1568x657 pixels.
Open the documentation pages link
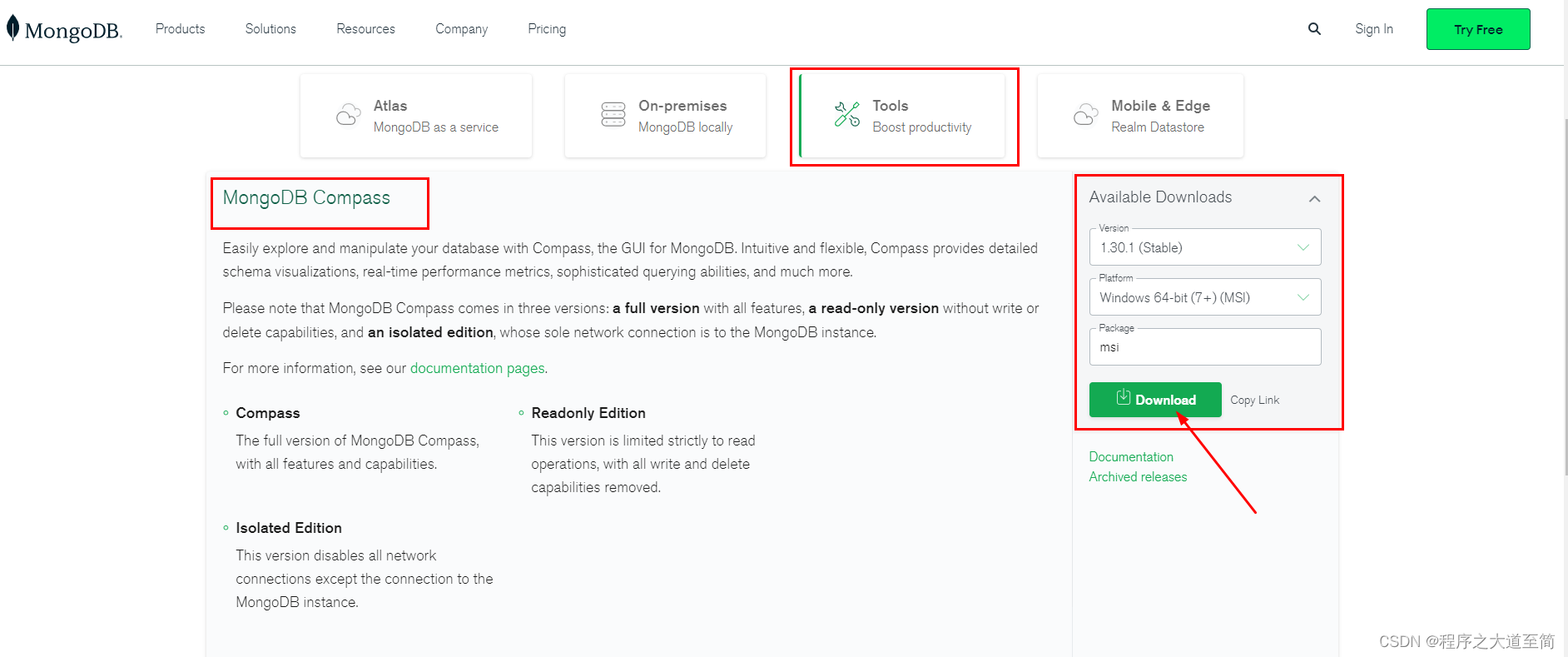point(478,368)
